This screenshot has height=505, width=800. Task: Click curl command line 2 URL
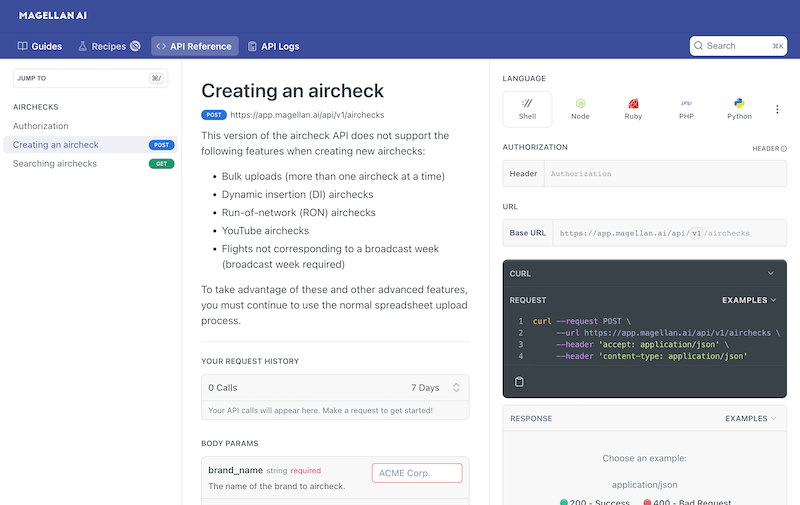(x=678, y=333)
